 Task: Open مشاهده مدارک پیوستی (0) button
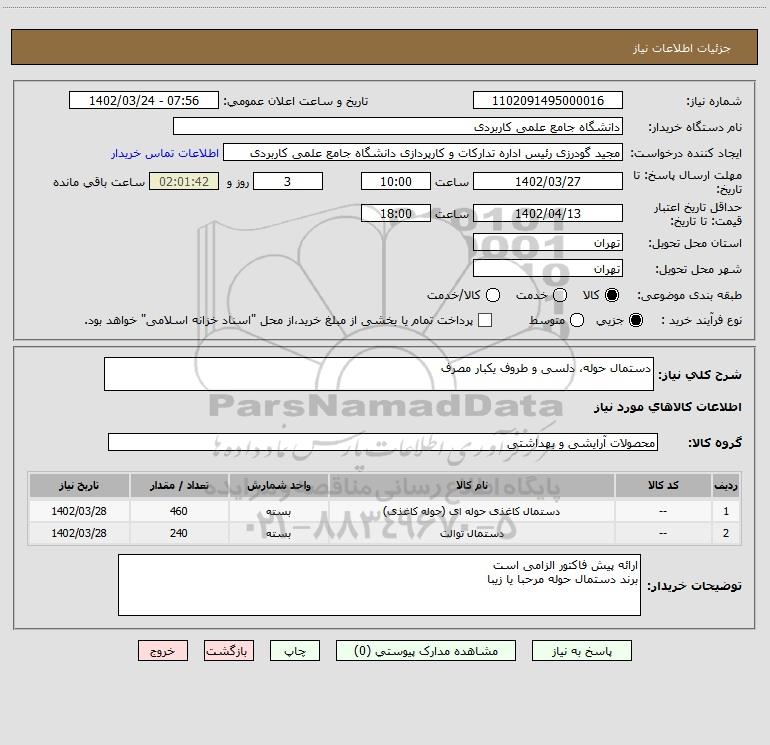[x=426, y=651]
